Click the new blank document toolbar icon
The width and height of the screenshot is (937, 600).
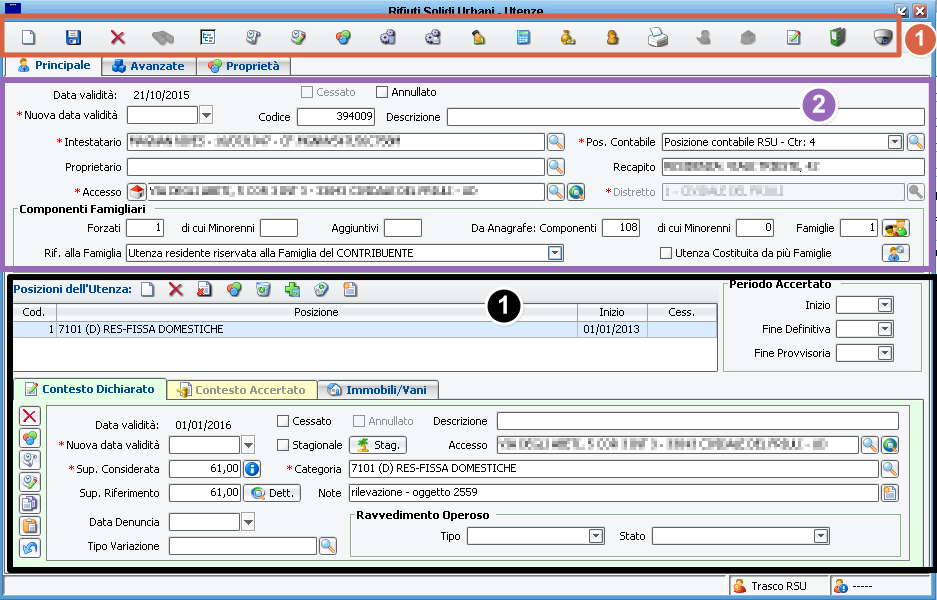[x=28, y=38]
